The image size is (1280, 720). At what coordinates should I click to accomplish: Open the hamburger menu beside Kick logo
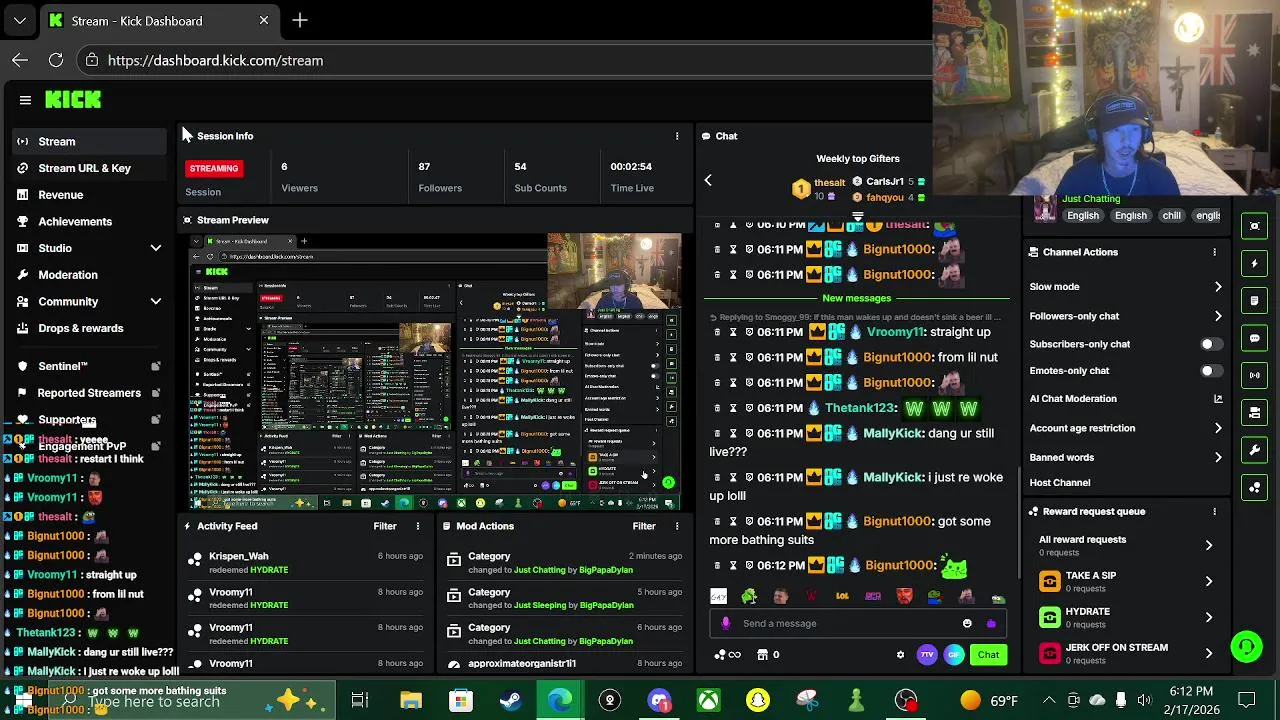click(x=25, y=100)
